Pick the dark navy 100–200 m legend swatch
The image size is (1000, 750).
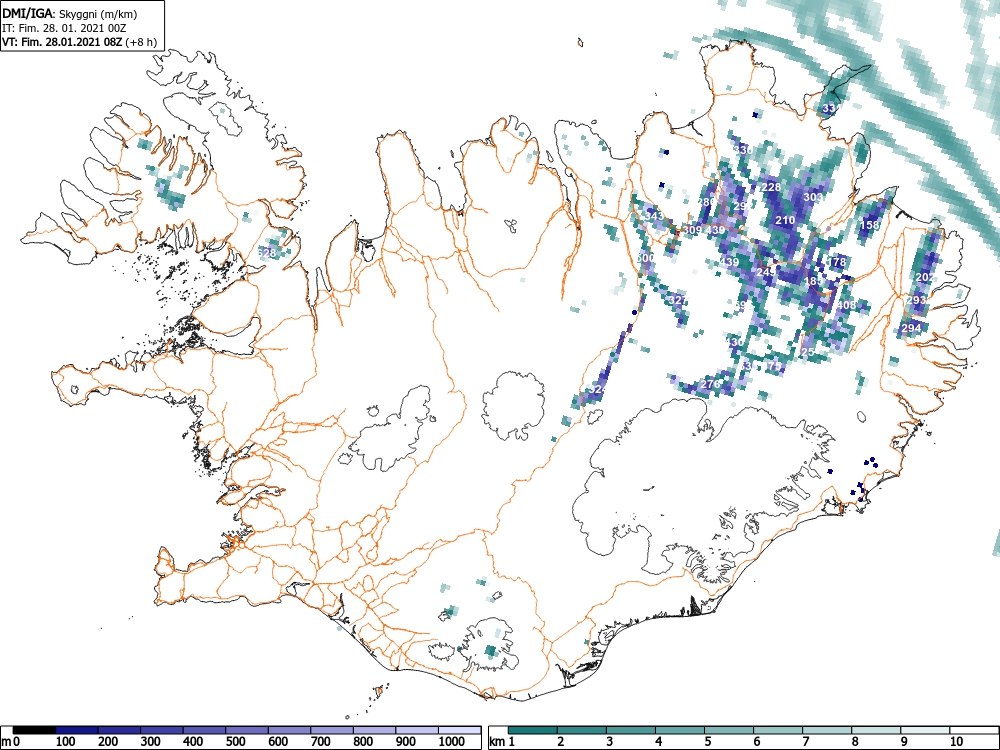[x=77, y=730]
